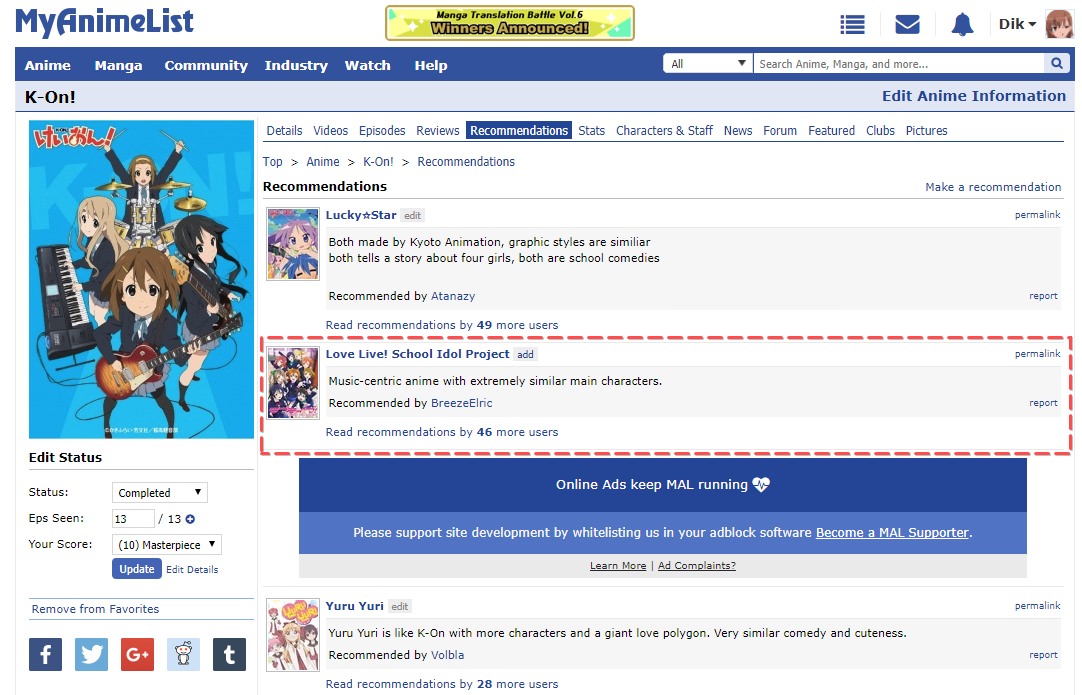This screenshot has width=1082, height=695.
Task: Open messages envelope icon
Action: 907,24
